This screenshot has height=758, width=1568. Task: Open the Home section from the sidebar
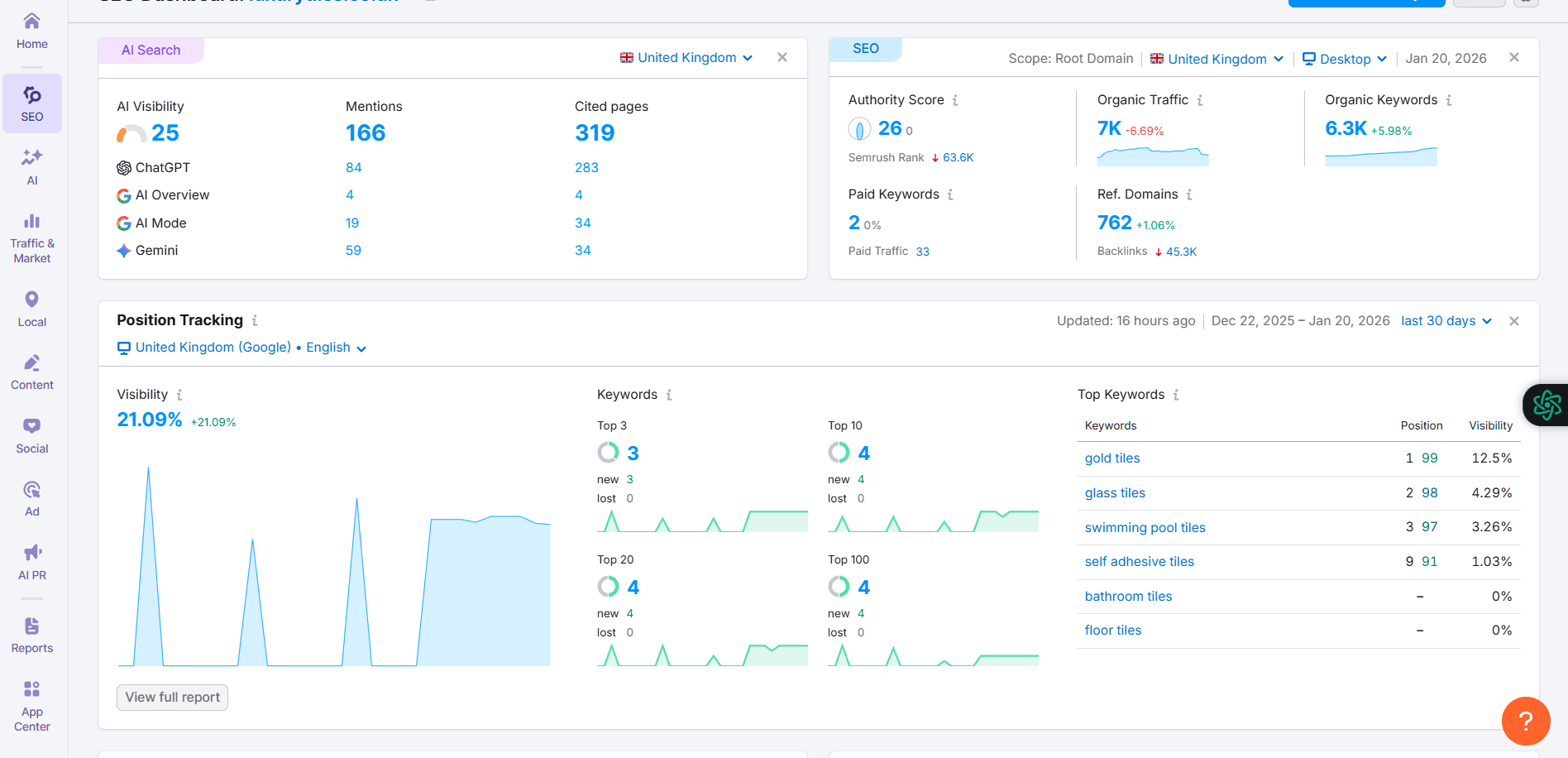pyautogui.click(x=31, y=30)
